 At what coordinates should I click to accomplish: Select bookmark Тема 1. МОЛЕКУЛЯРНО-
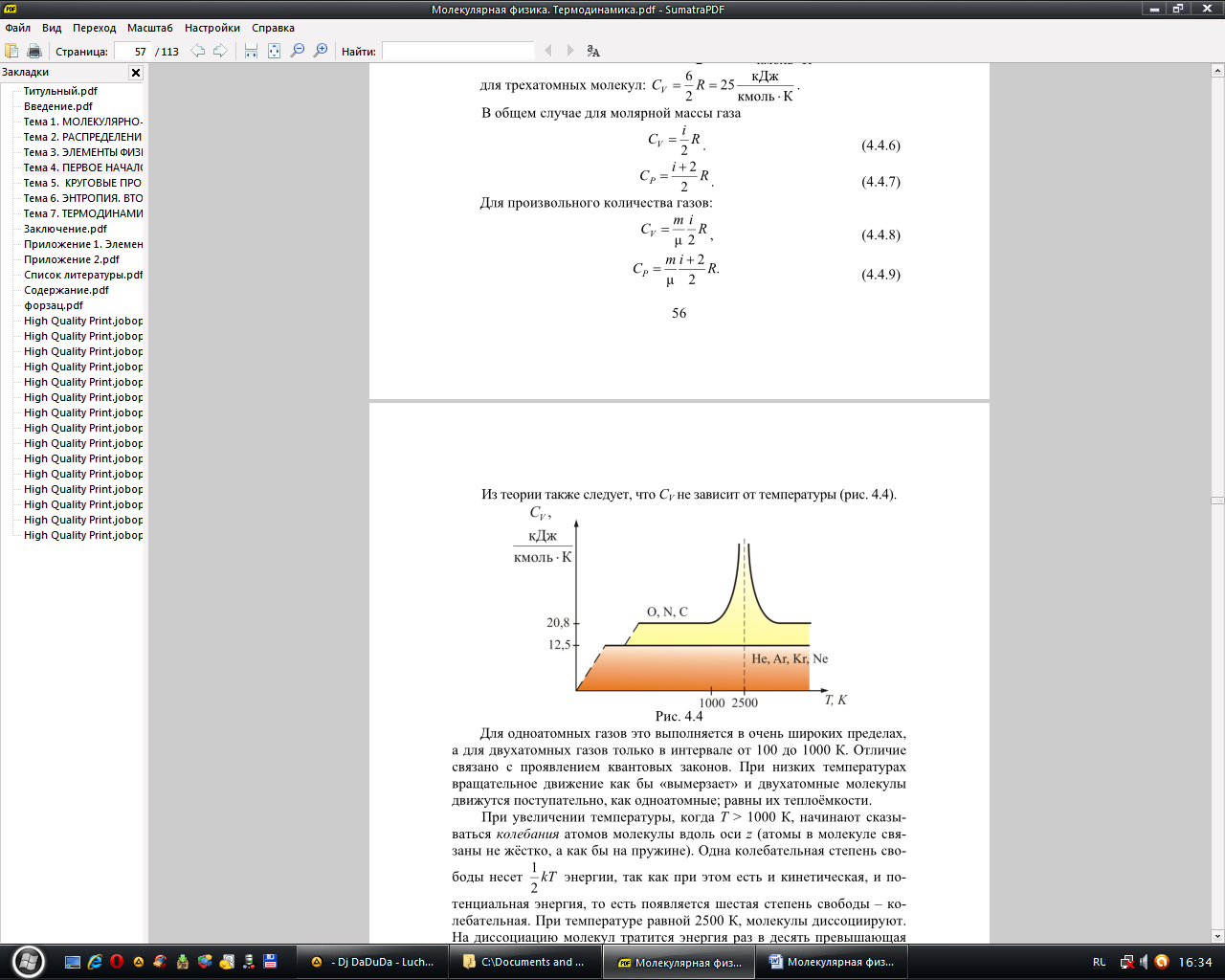click(82, 122)
